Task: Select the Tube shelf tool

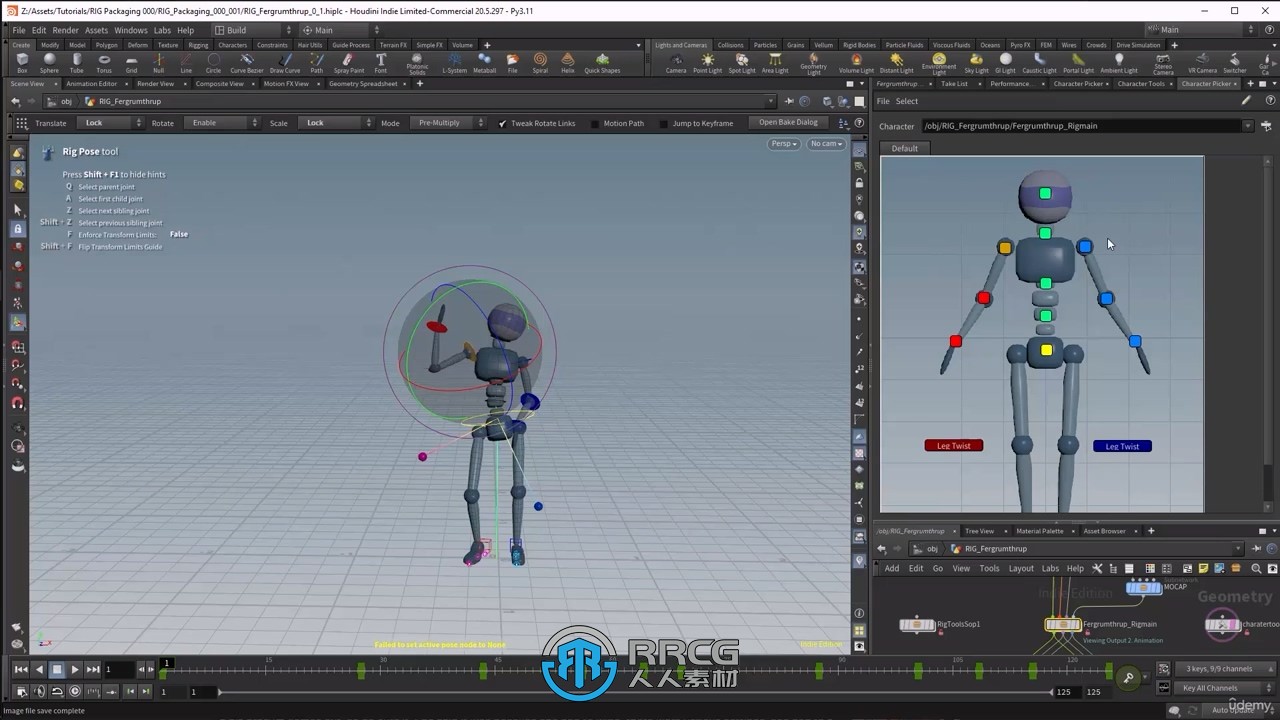Action: [x=77, y=63]
